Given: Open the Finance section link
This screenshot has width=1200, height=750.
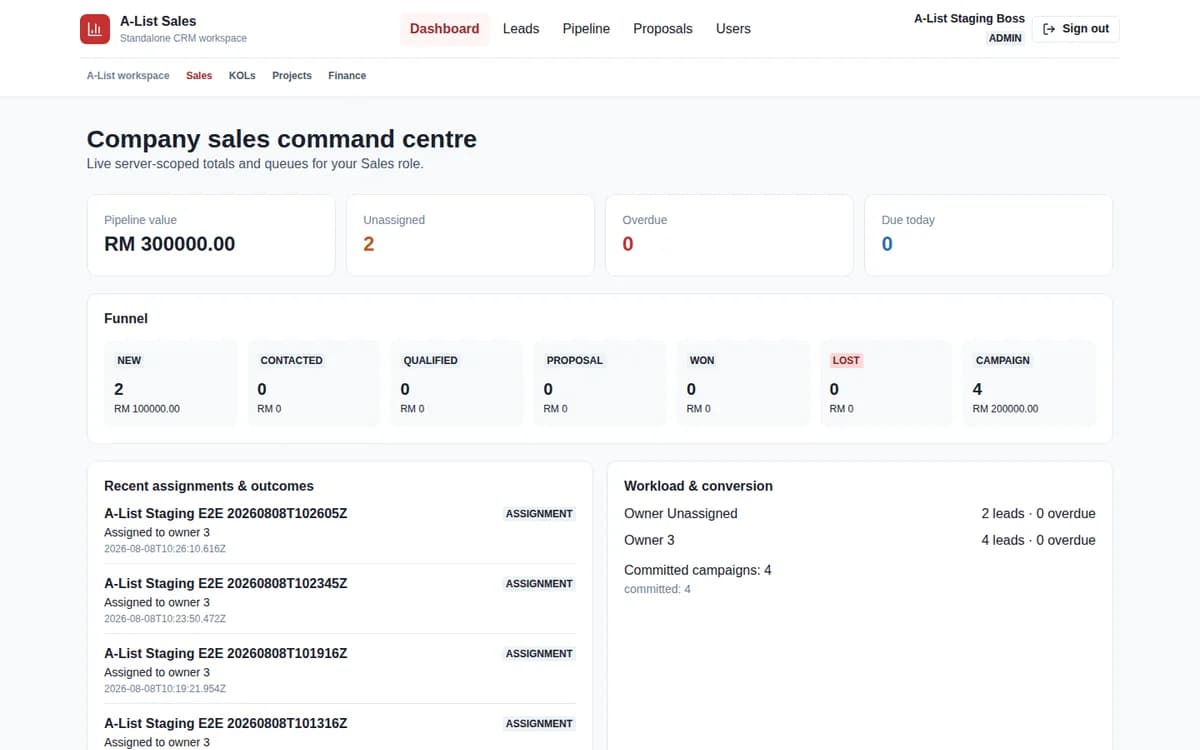Looking at the screenshot, I should point(347,76).
